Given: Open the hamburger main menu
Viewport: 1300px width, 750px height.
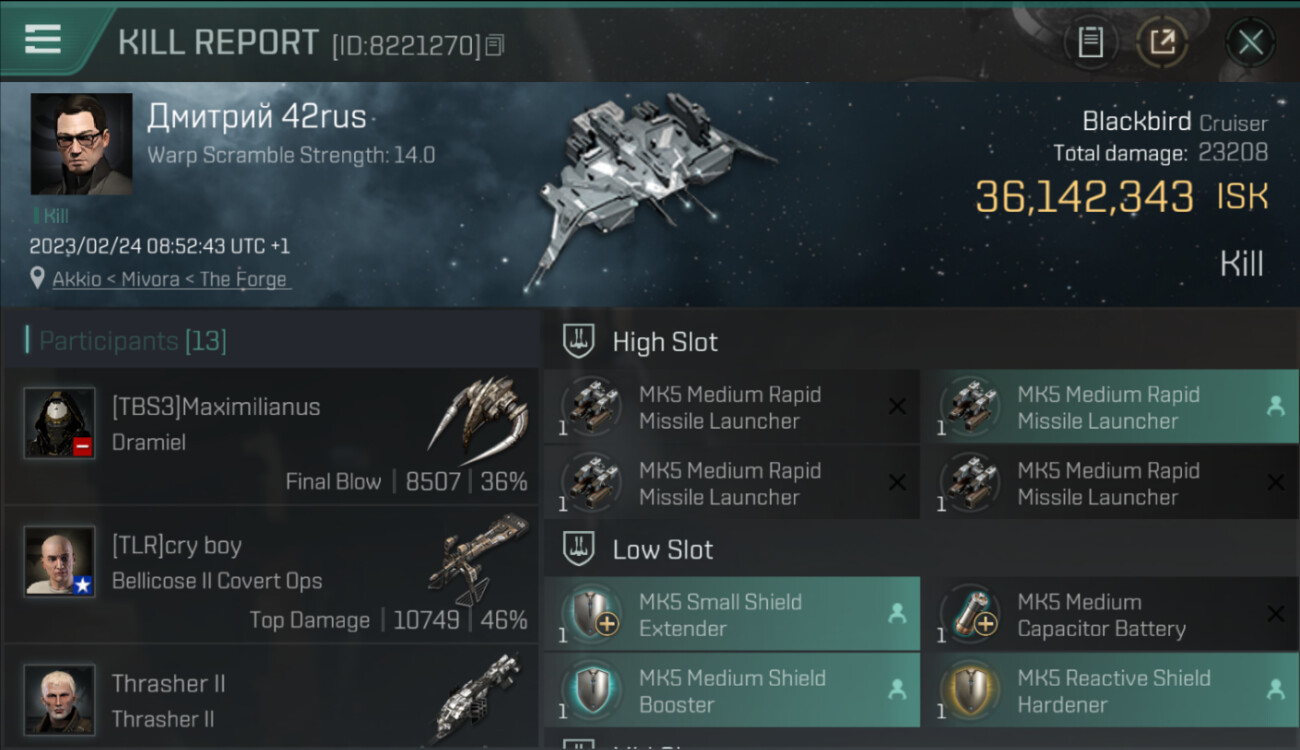Looking at the screenshot, I should pyautogui.click(x=42, y=40).
